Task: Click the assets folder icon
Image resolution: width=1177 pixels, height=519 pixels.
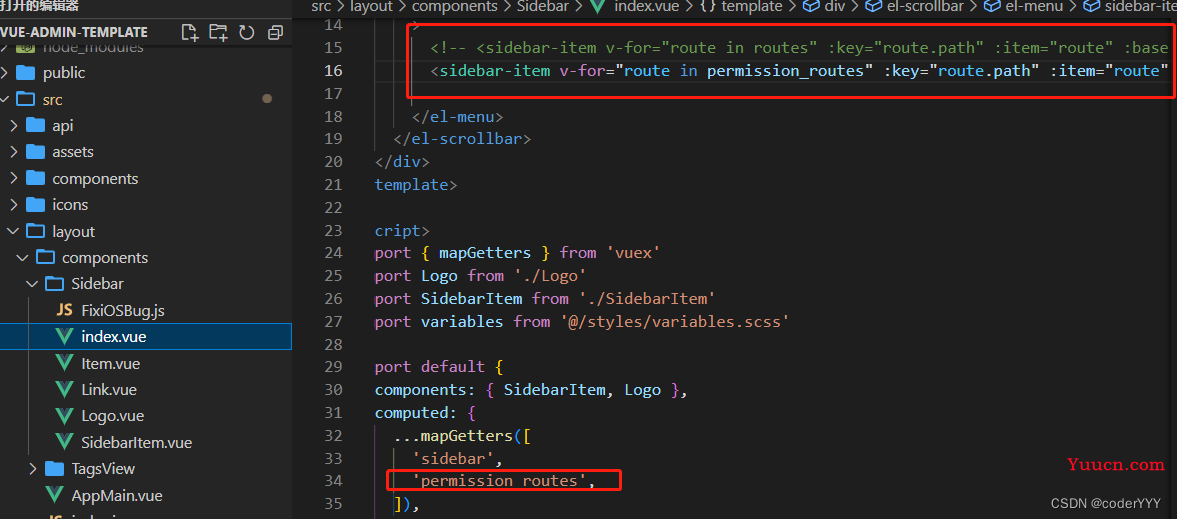Action: (x=35, y=152)
